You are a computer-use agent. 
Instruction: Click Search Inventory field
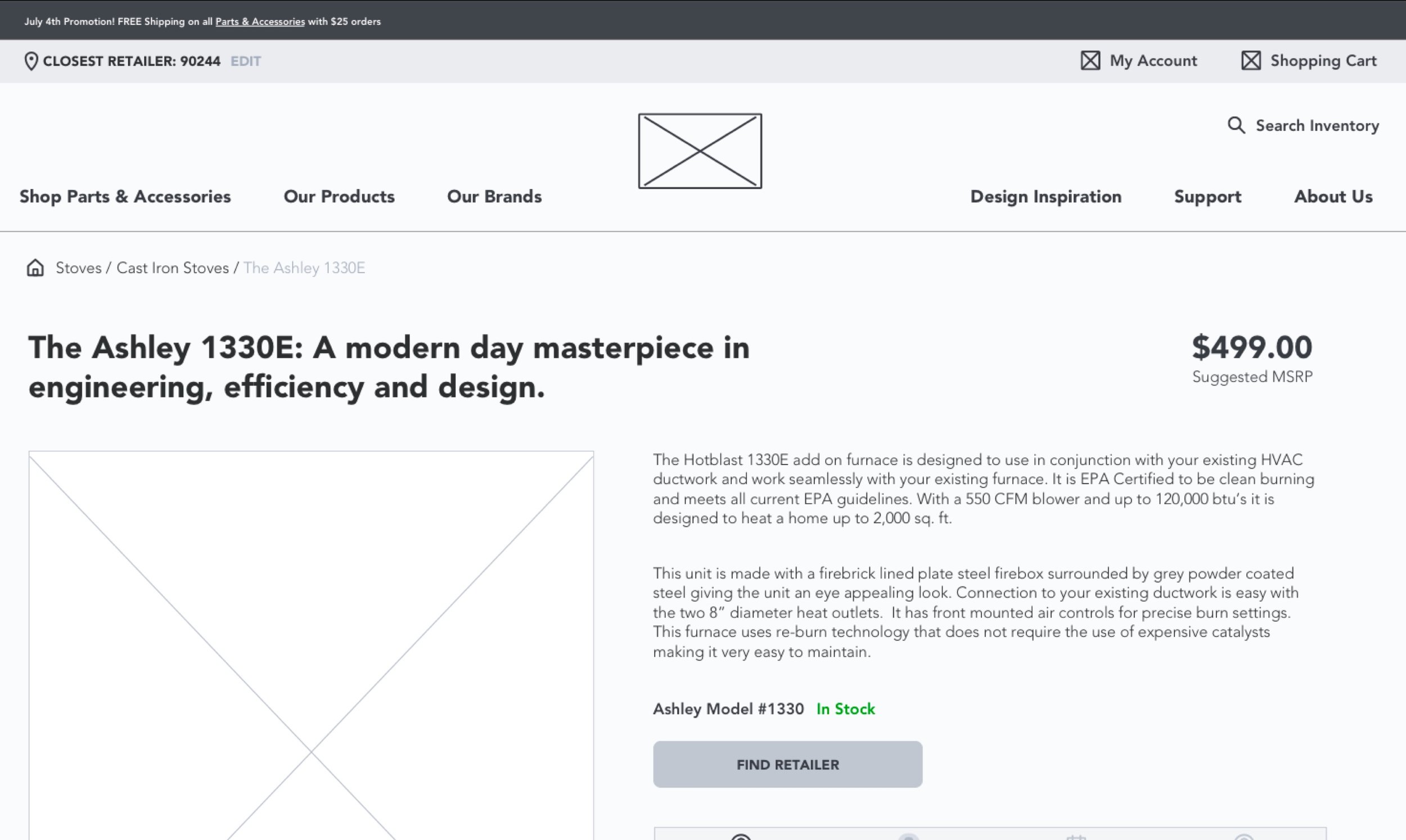click(x=1317, y=125)
